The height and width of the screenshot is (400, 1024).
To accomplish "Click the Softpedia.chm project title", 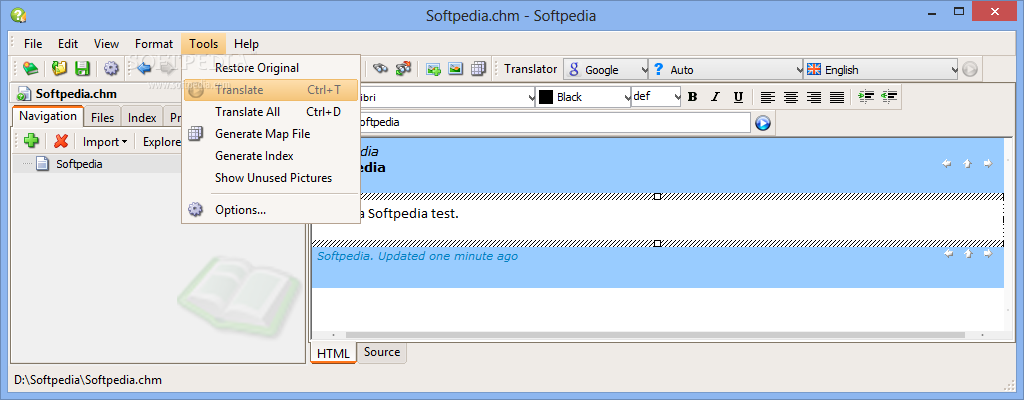I will 76,93.
